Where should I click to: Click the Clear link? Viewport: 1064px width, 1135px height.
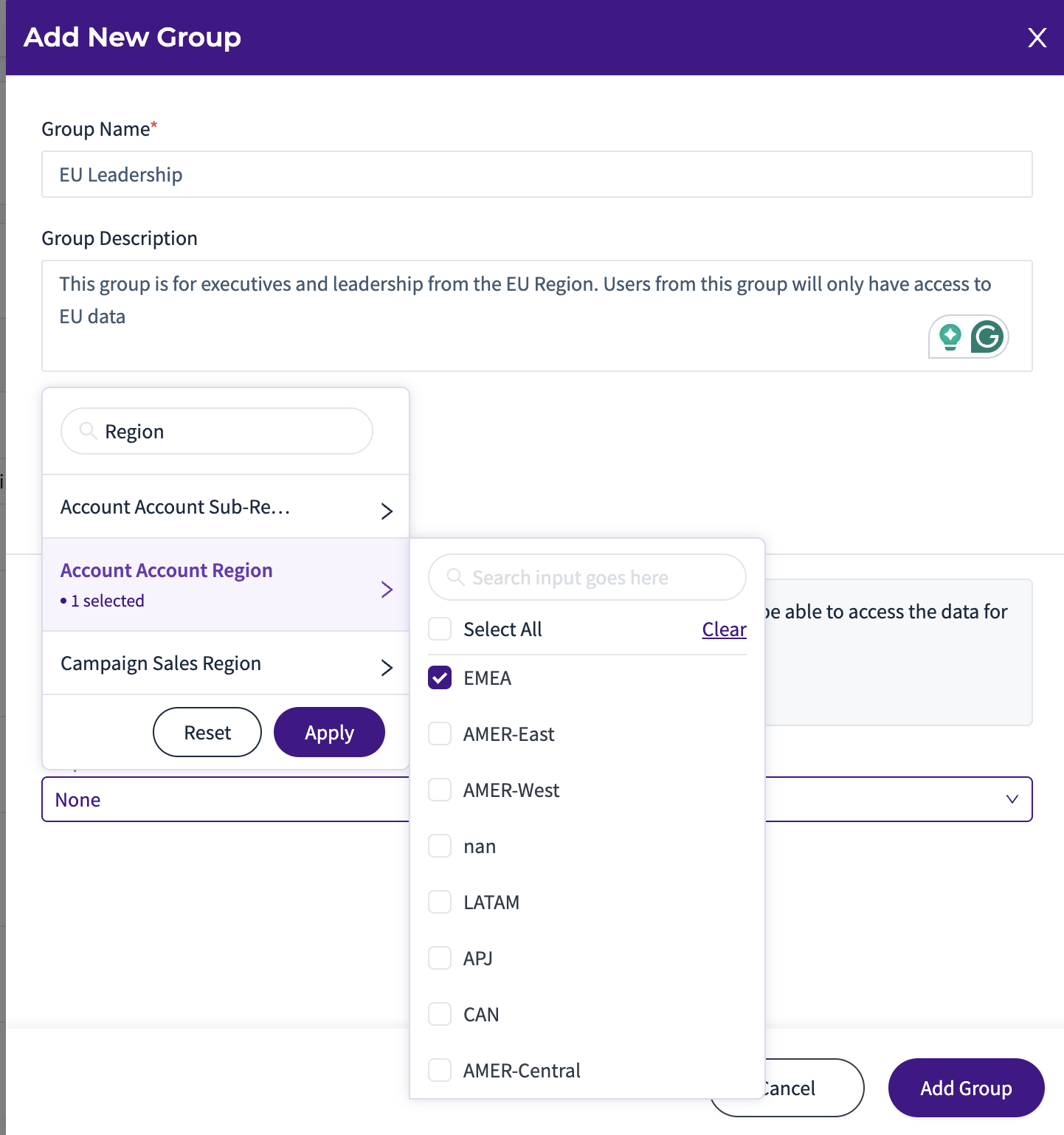(724, 629)
